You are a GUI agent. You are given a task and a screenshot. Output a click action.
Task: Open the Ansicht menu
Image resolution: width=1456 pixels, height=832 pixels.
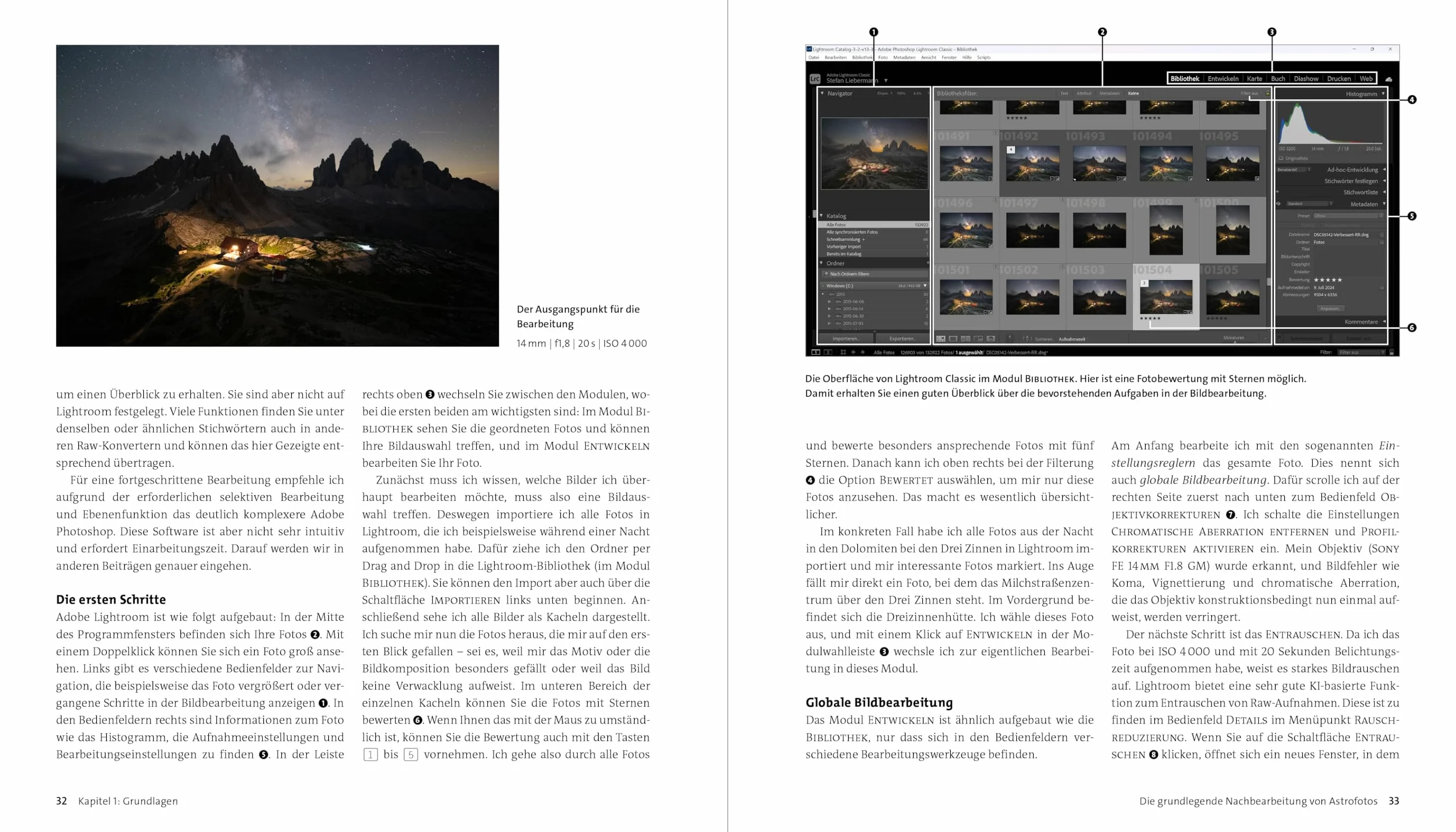click(928, 57)
